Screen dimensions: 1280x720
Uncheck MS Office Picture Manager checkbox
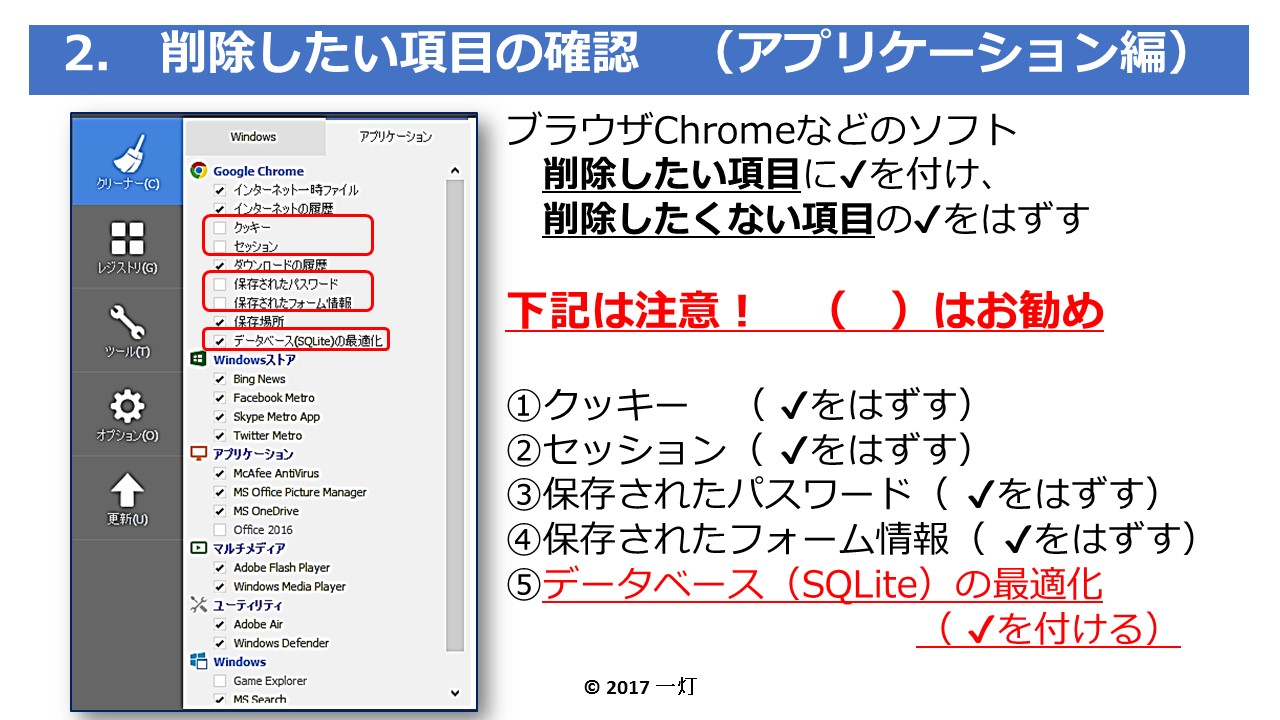220,492
